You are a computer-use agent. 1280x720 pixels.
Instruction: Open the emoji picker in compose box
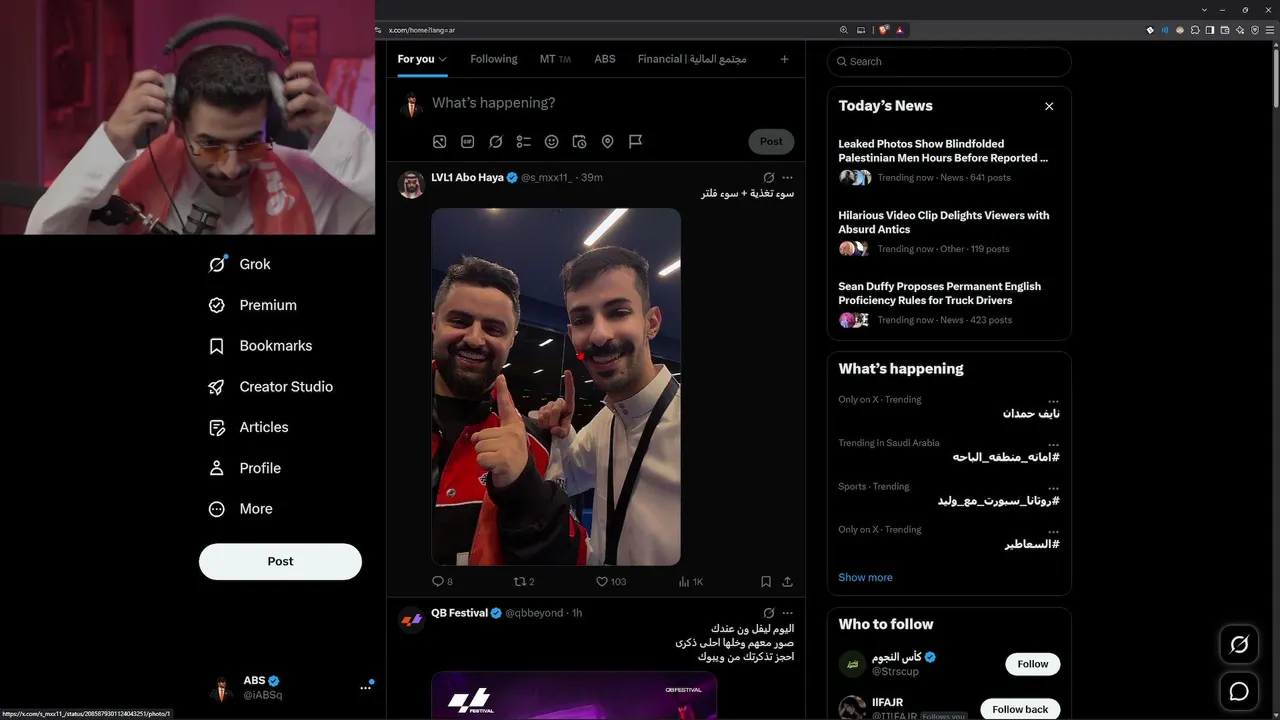tap(551, 142)
